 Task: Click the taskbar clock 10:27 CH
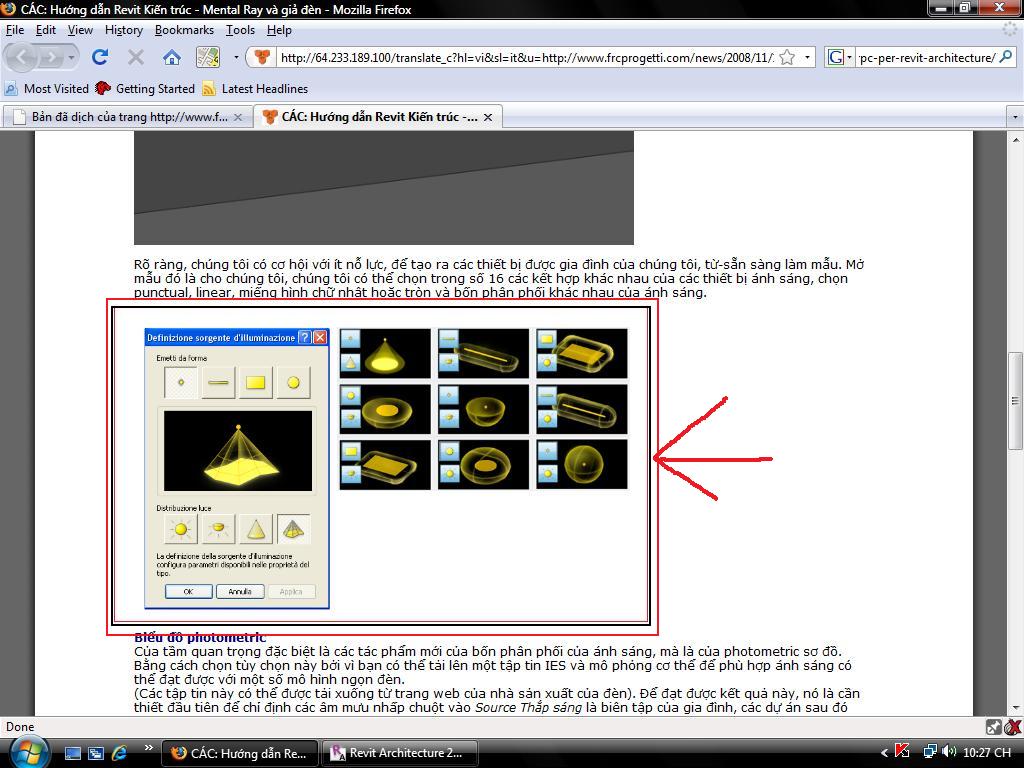(987, 753)
